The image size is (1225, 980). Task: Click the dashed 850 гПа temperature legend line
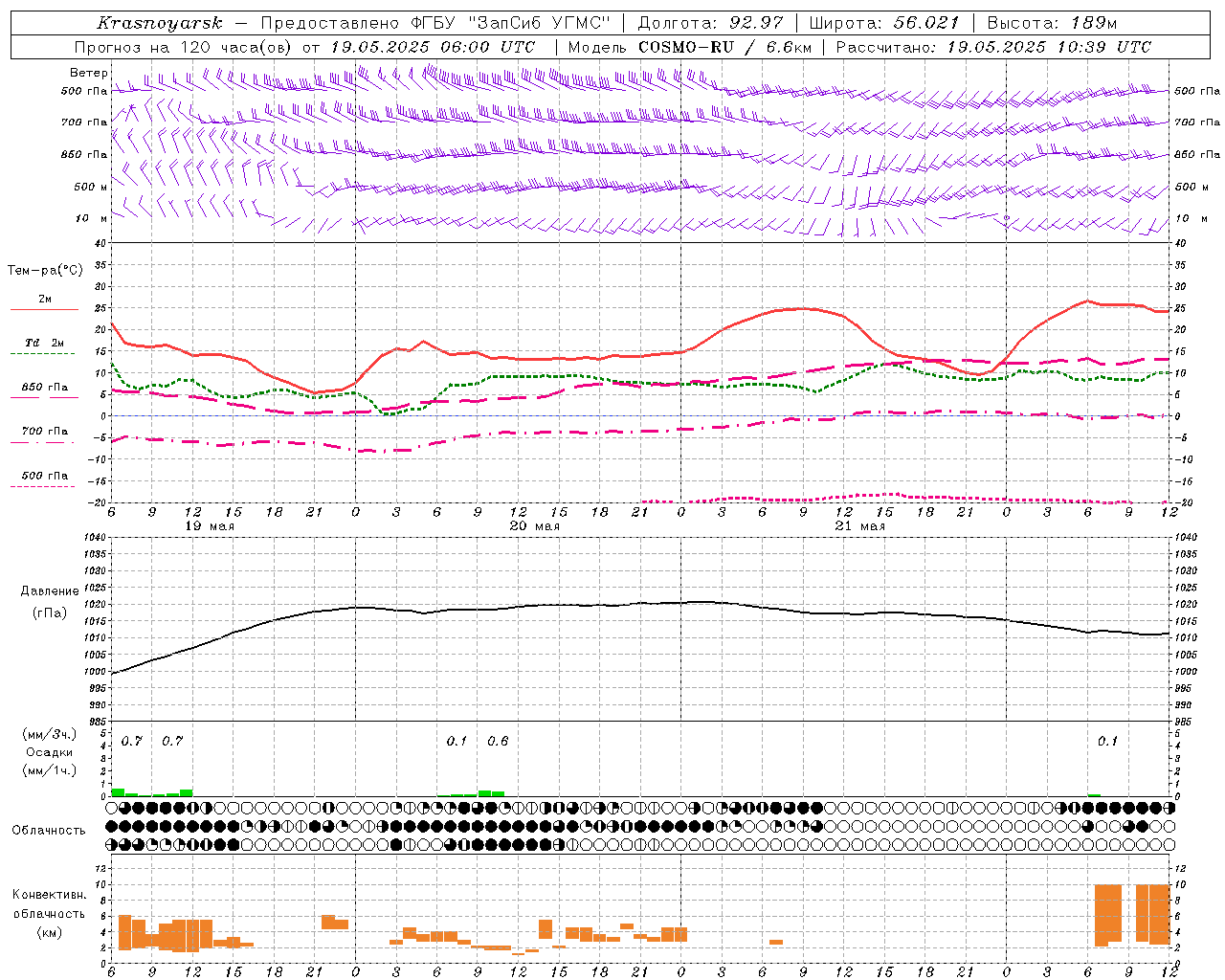(x=44, y=397)
